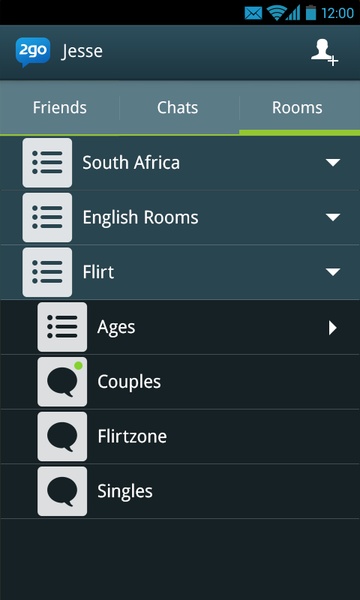The image size is (360, 600).
Task: Open the add friend icon
Action: (324, 52)
